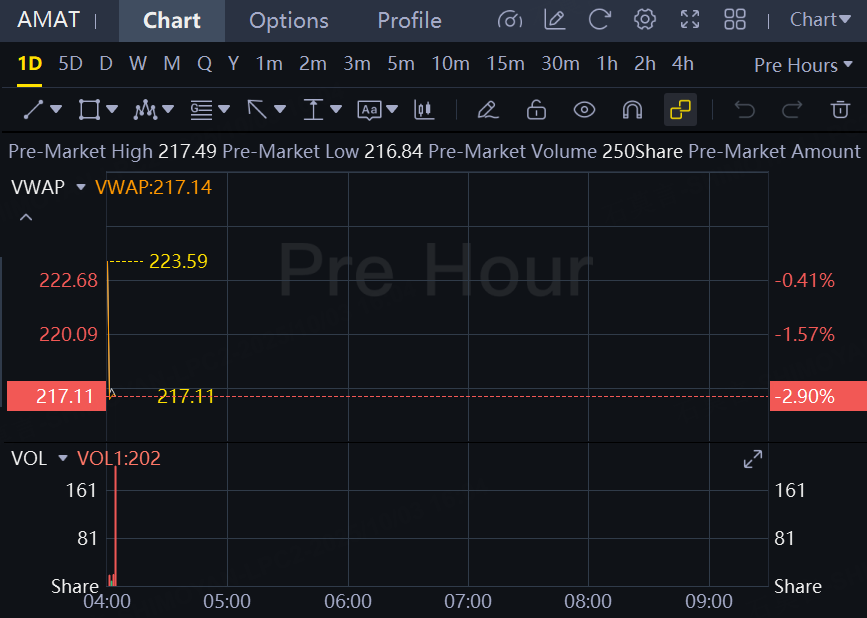Open chart settings gear icon
Image resolution: width=867 pixels, height=618 pixels.
click(x=645, y=20)
